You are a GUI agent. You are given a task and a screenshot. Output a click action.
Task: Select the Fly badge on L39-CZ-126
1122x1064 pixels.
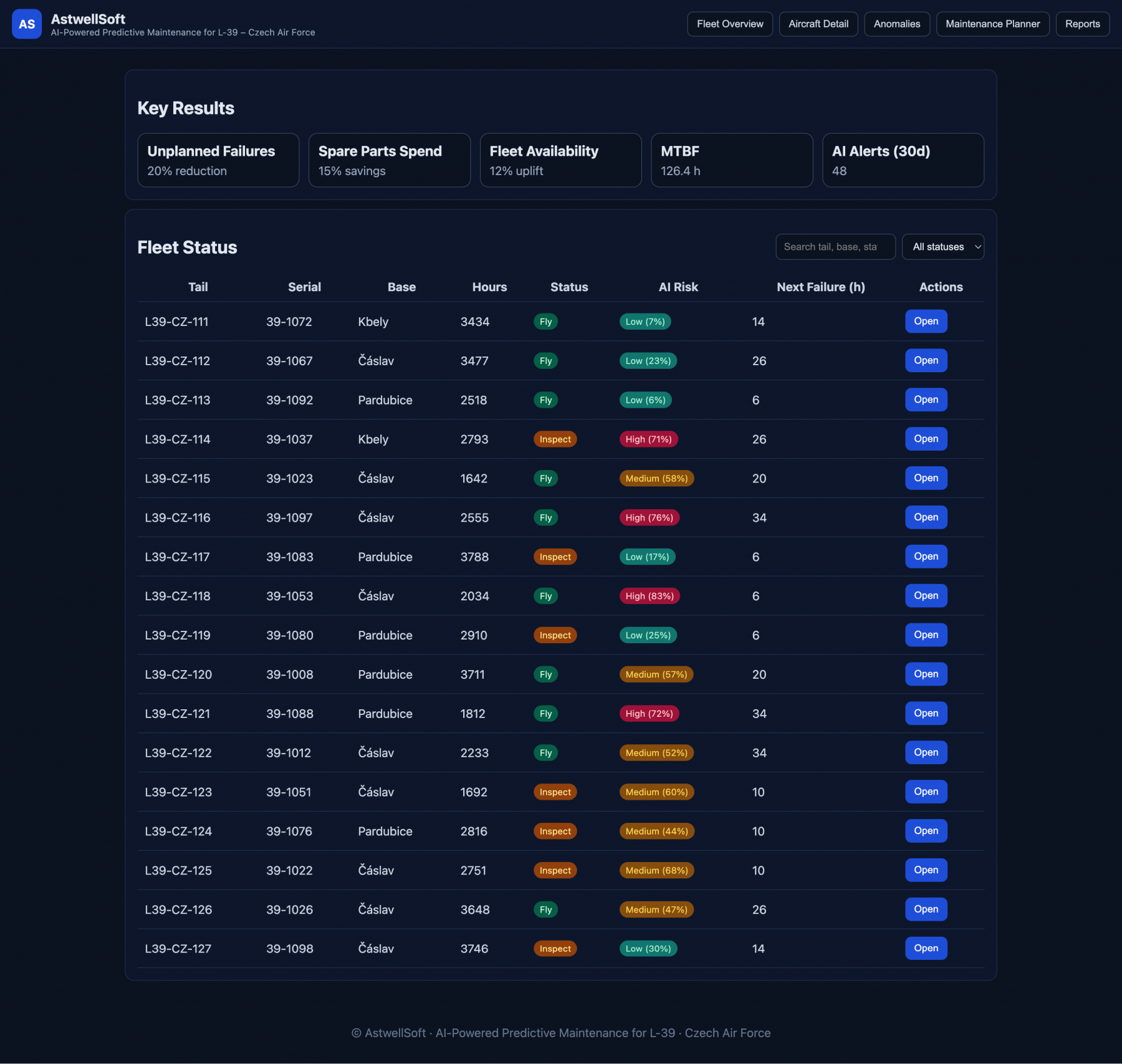point(545,909)
